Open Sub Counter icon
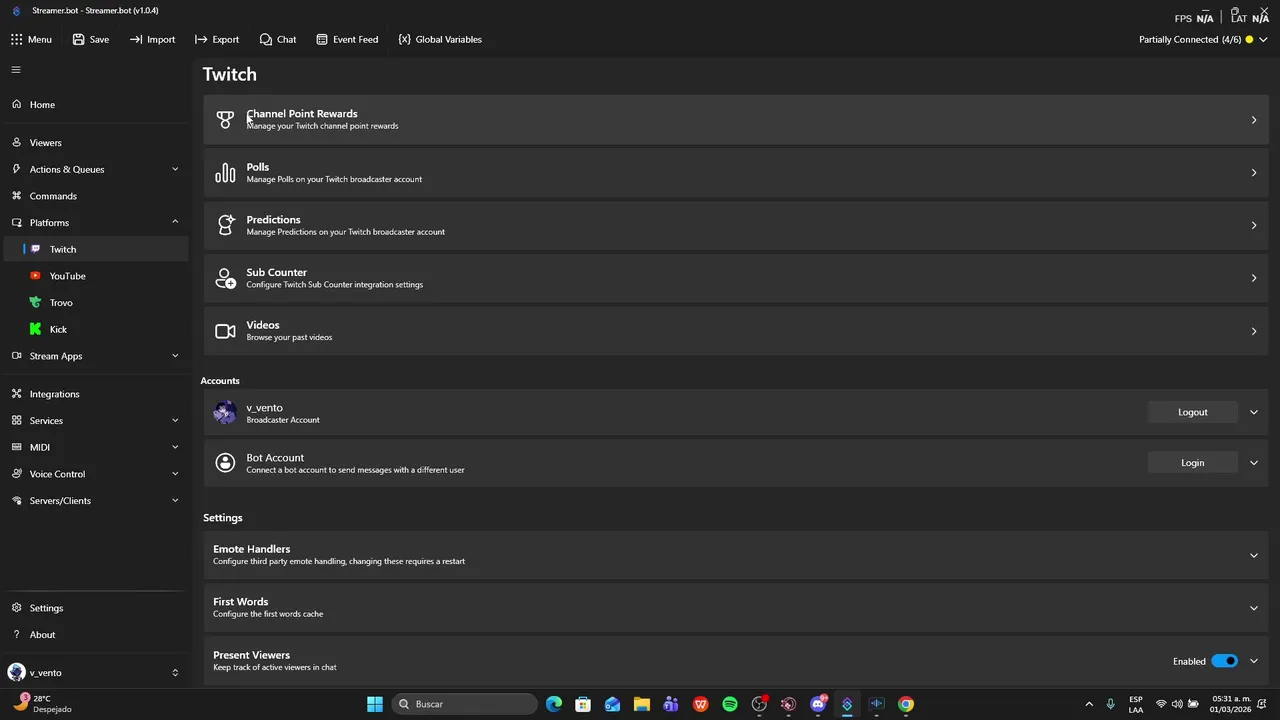Image resolution: width=1280 pixels, height=720 pixels. 225,278
